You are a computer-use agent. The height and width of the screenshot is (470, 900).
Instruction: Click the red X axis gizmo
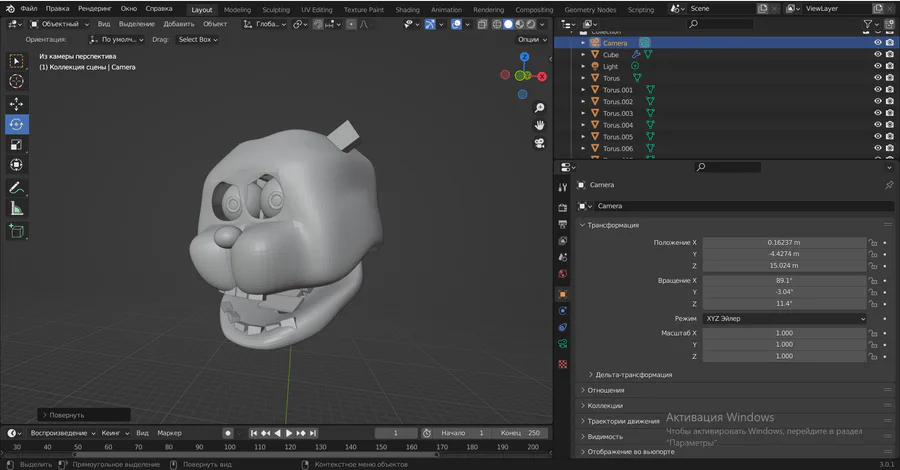pos(541,76)
